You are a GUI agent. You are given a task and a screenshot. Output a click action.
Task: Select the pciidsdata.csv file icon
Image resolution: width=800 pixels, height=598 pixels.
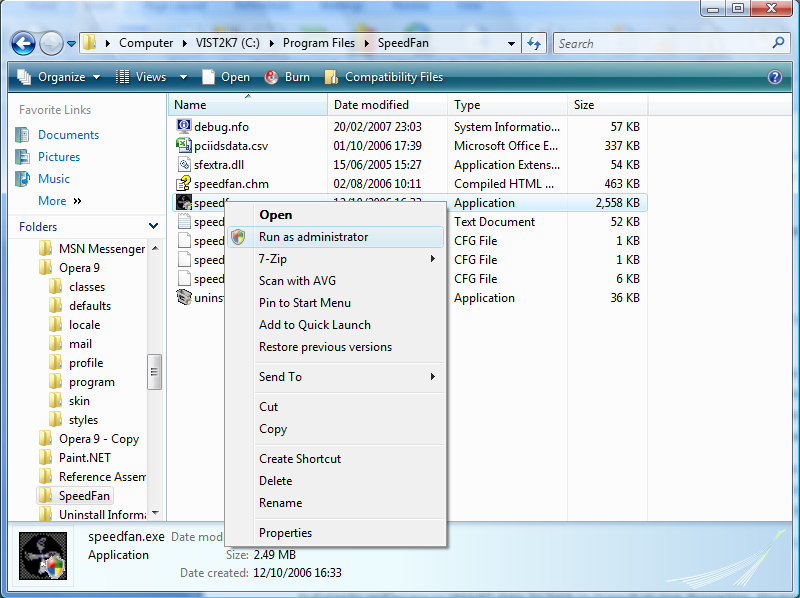[183, 145]
